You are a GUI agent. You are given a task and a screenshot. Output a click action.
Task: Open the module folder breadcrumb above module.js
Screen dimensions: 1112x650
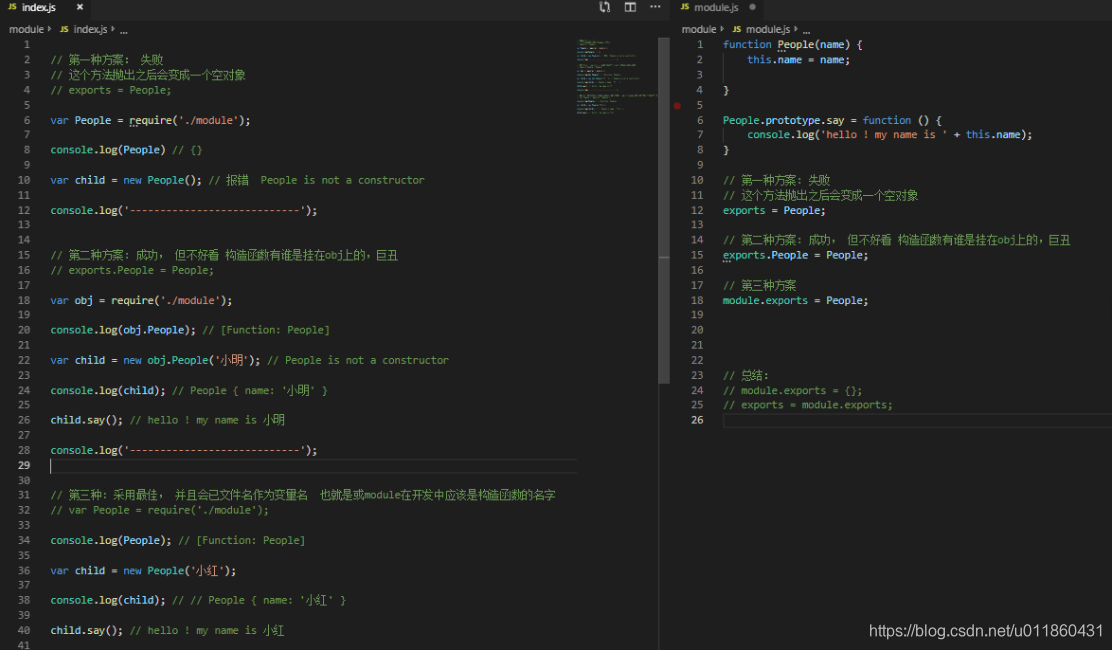pyautogui.click(x=699, y=29)
